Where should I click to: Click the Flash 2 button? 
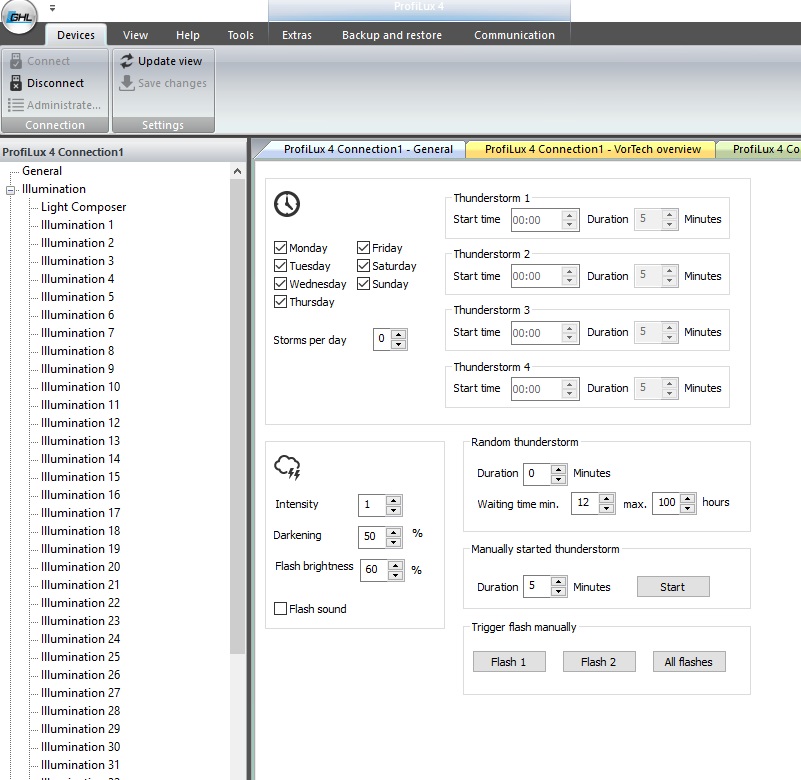point(599,662)
